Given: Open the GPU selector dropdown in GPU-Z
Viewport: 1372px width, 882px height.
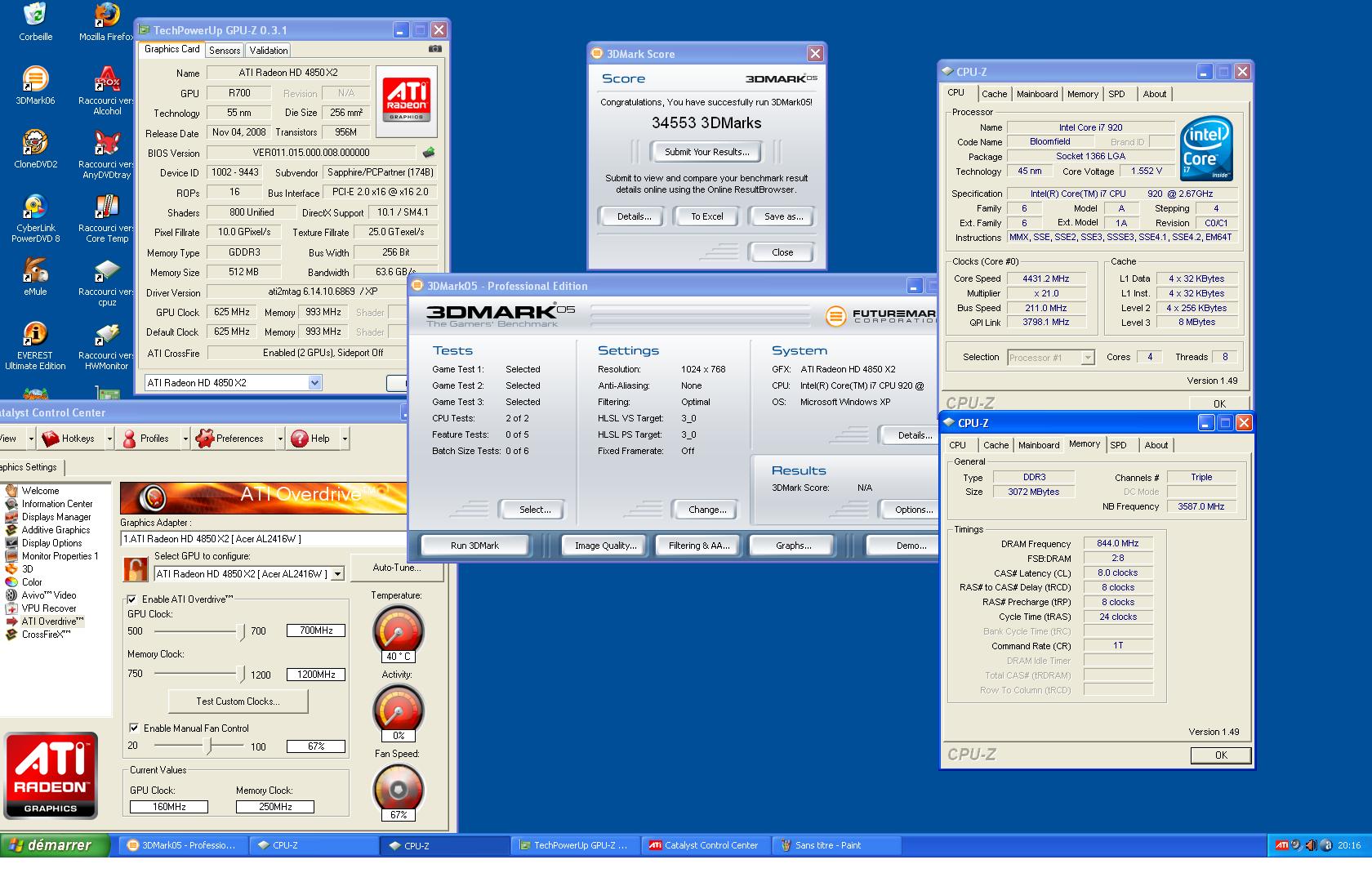Looking at the screenshot, I should pos(314,382).
